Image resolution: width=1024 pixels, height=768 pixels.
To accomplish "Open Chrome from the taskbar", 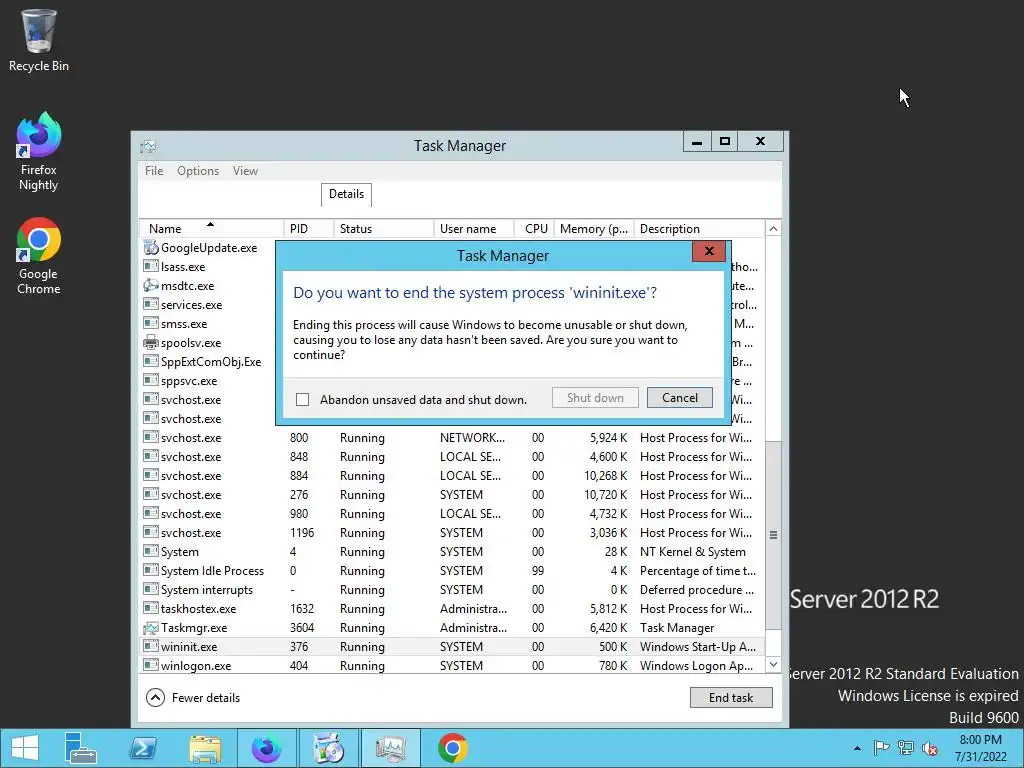I will 453,748.
